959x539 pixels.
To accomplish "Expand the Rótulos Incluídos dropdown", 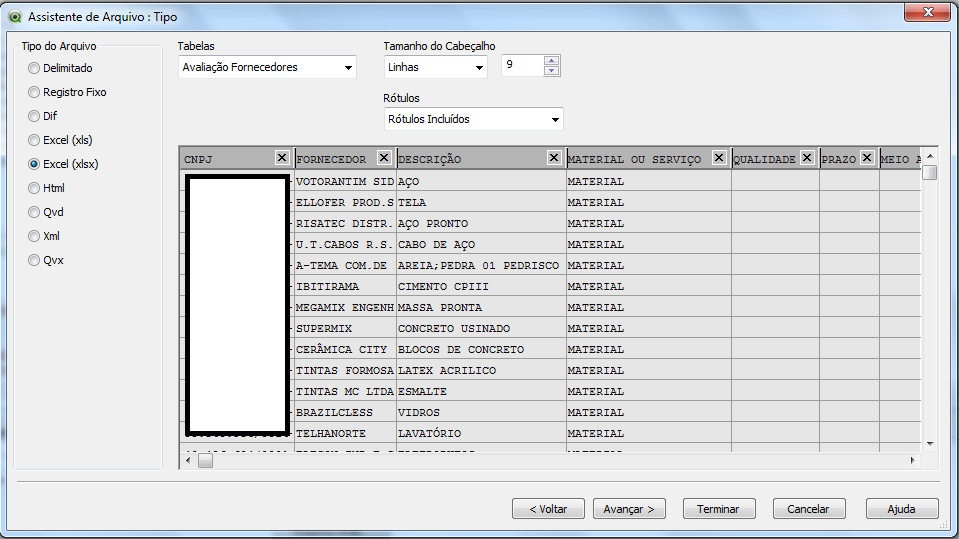I will pos(473,119).
